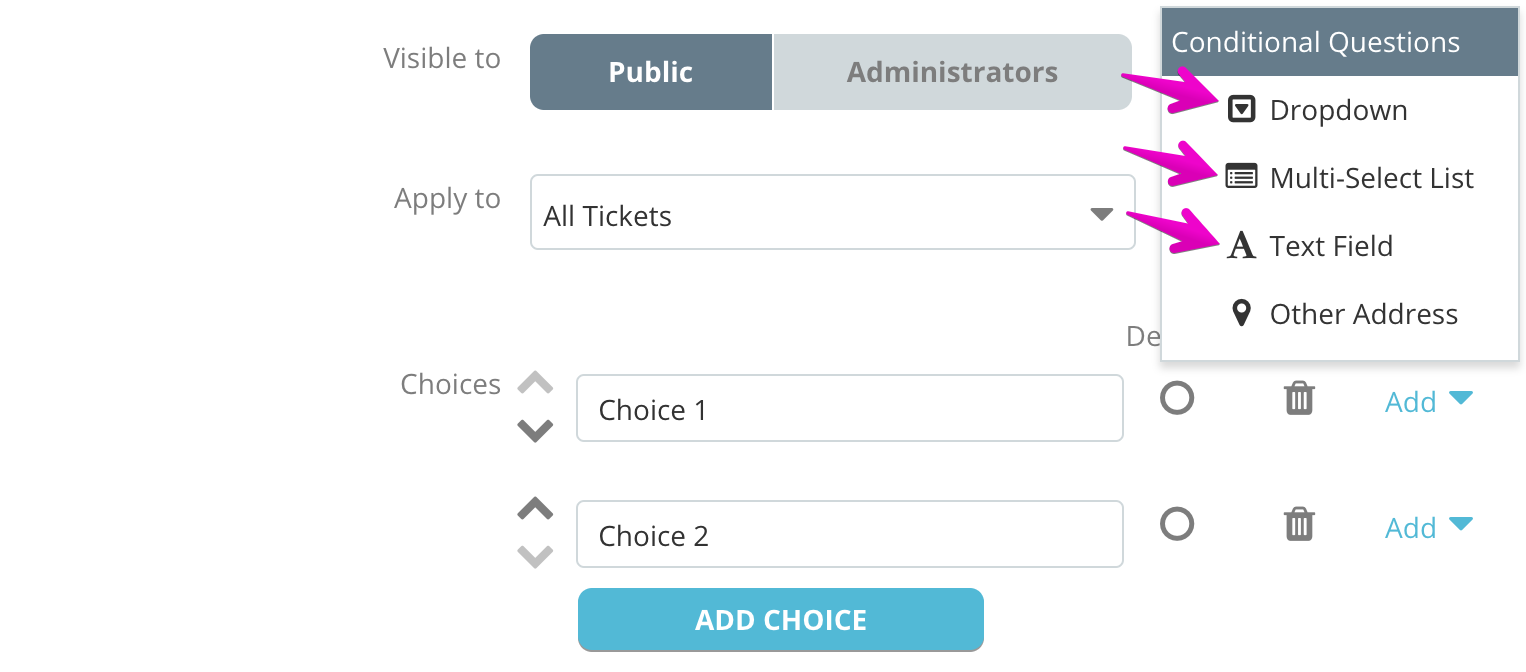Click the Multi-Select List icon
The width and height of the screenshot is (1526, 672).
click(x=1241, y=177)
